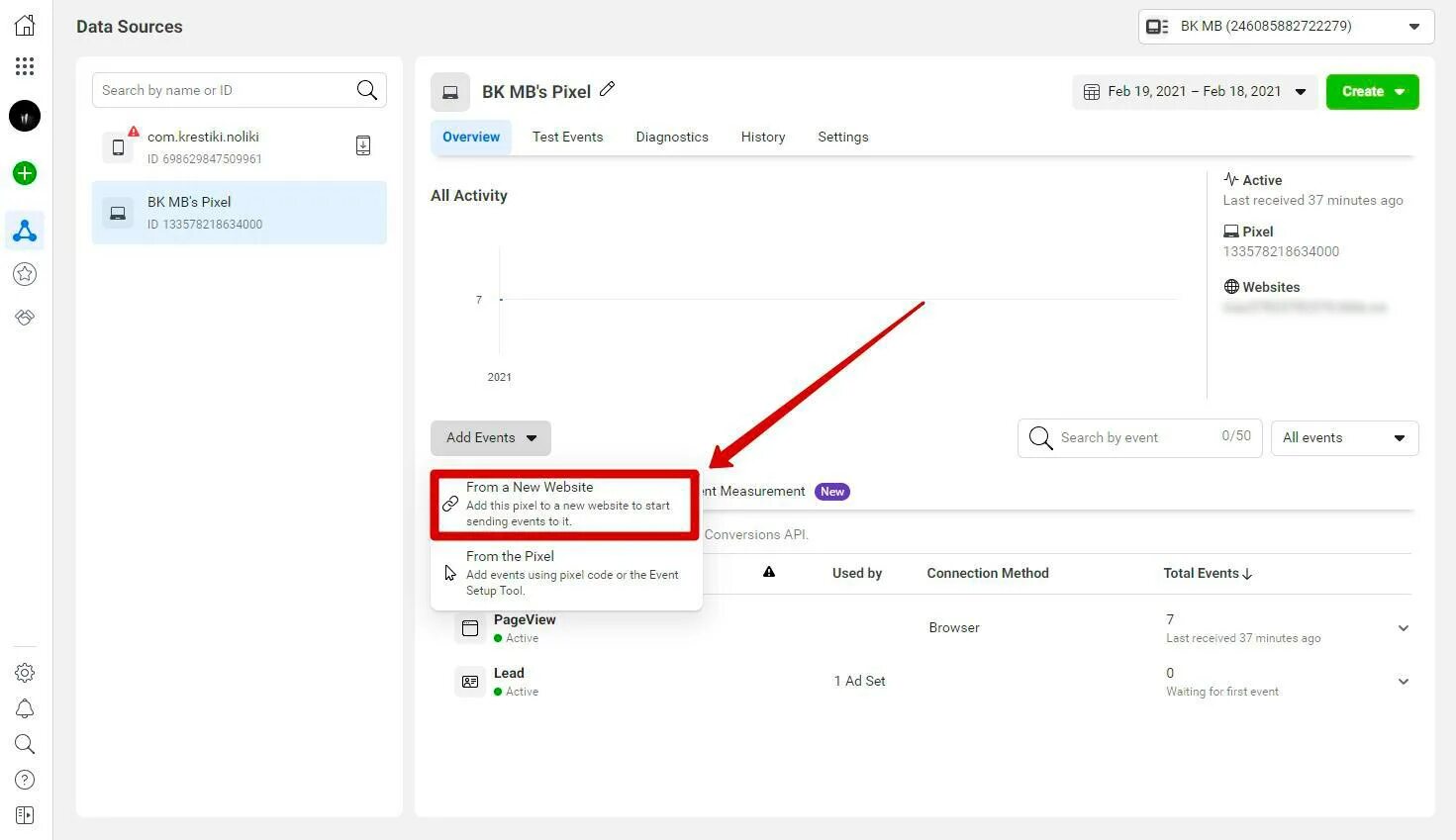Screen dimensions: 1456x840
Task: Open the Diagnostics tab
Action: point(672,138)
